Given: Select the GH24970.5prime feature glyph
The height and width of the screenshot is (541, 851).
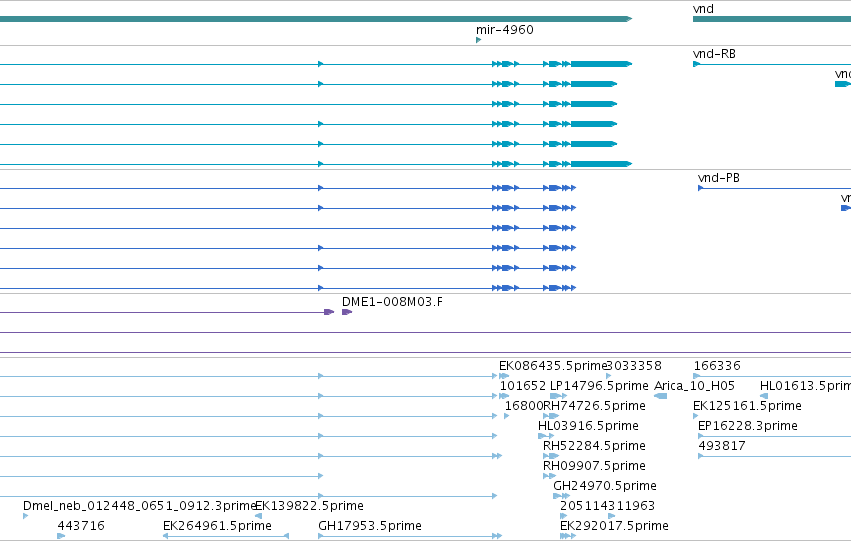Looking at the screenshot, I should 562,497.
